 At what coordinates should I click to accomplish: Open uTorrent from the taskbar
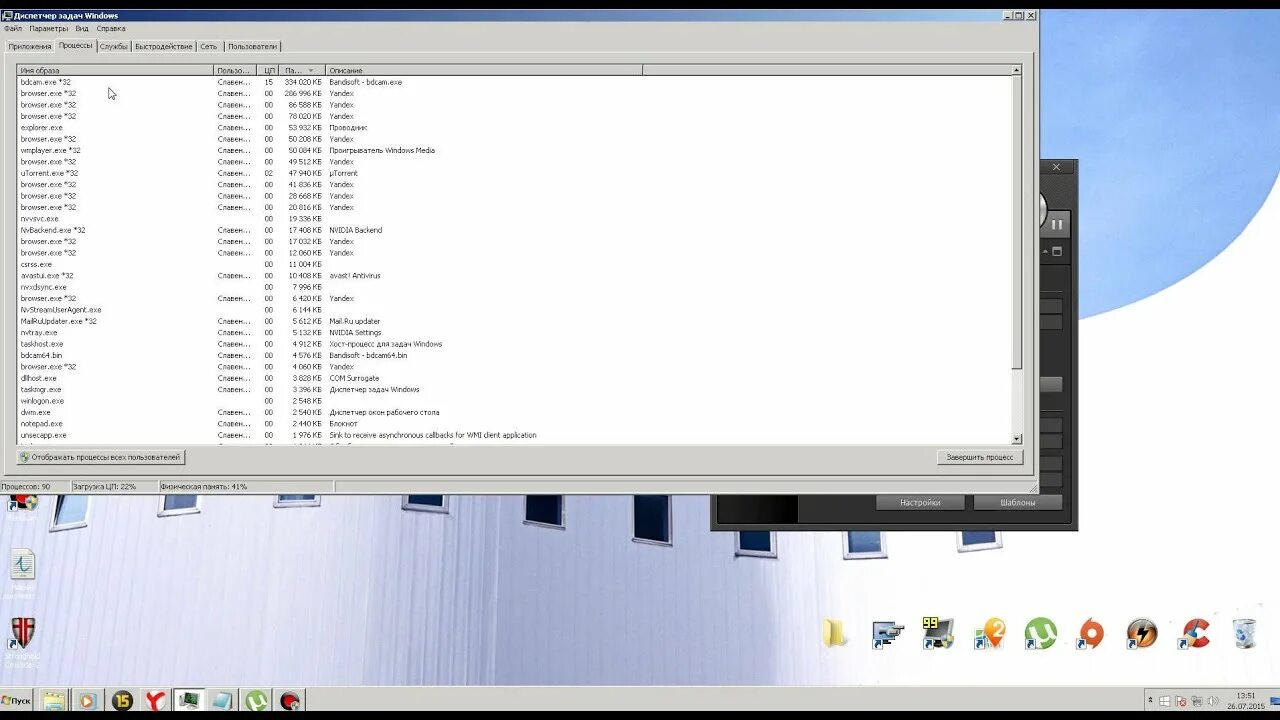click(256, 701)
